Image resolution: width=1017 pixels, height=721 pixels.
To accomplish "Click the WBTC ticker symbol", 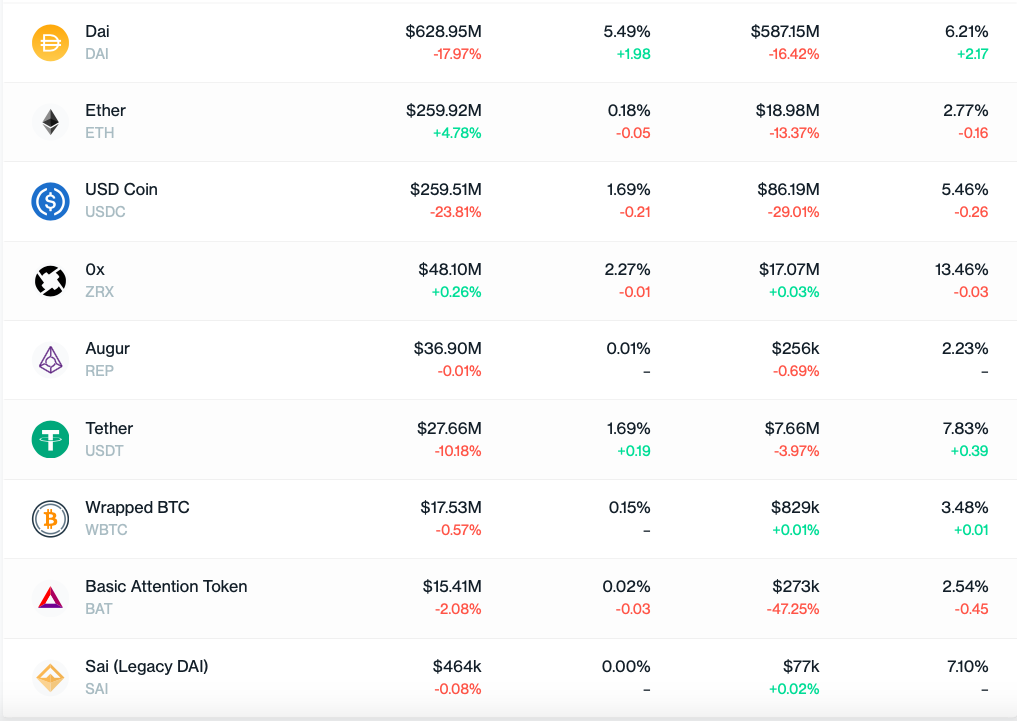I will (106, 530).
